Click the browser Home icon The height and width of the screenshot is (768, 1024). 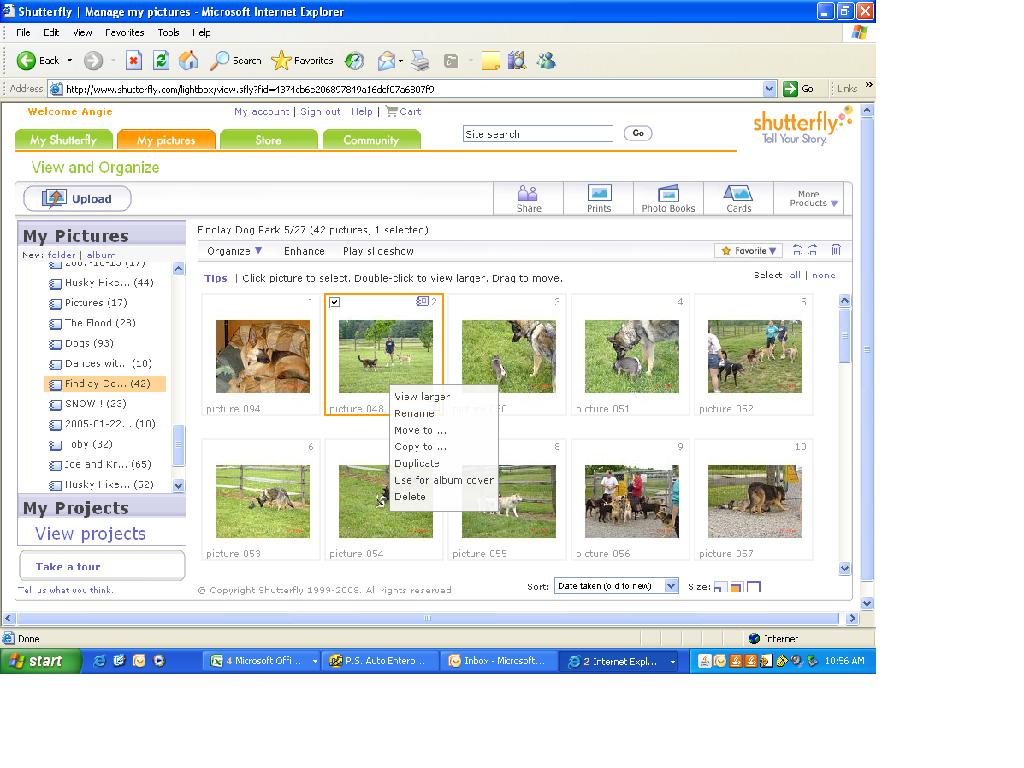188,61
